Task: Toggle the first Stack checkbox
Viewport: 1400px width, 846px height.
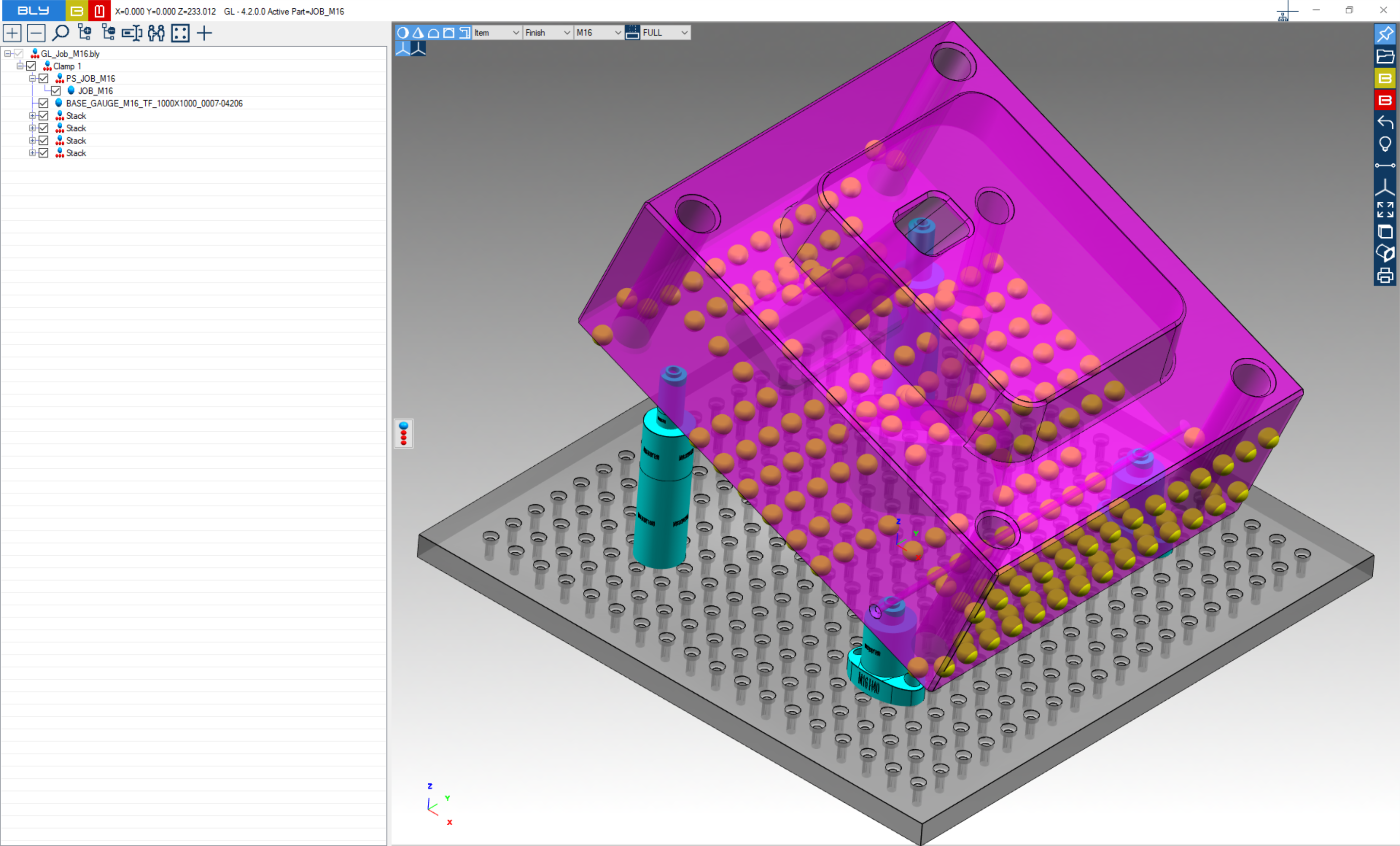Action: (44, 116)
